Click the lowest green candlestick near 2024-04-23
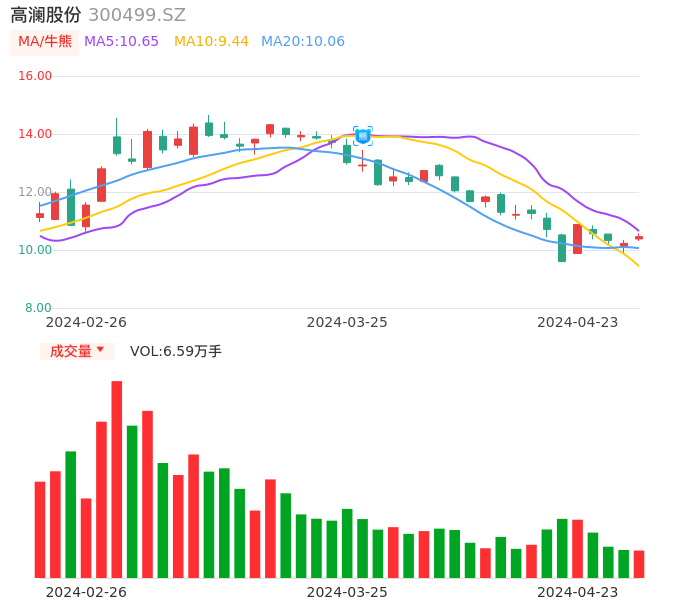 [562, 248]
